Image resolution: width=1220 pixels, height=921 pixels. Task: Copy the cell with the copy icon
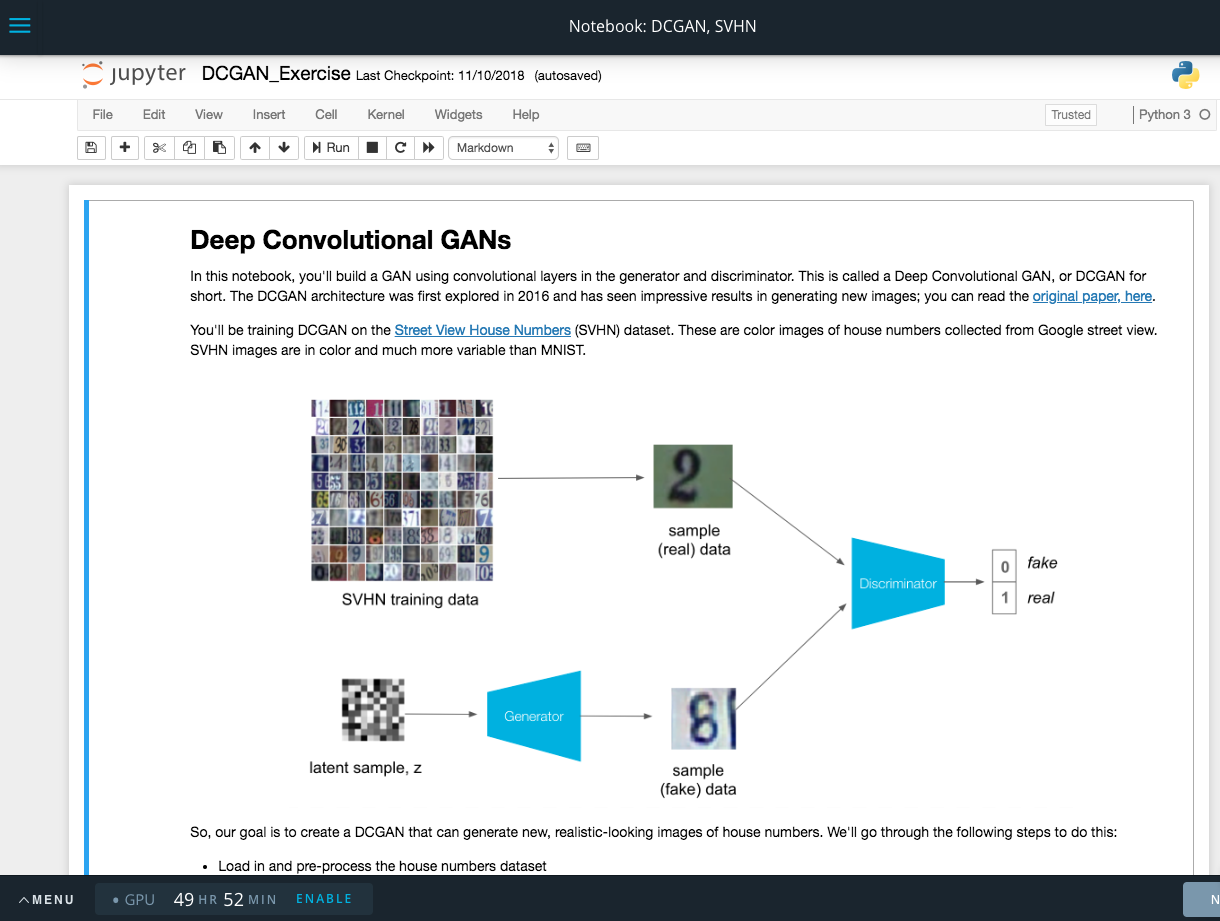tap(189, 147)
